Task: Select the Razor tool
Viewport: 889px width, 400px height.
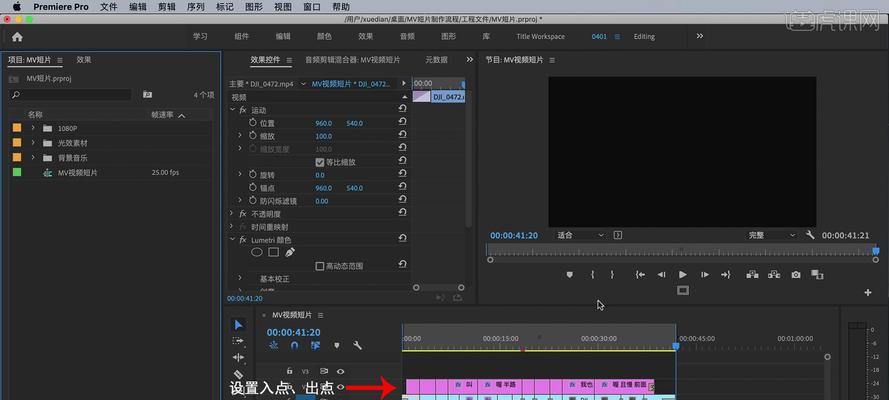Action: tap(238, 374)
